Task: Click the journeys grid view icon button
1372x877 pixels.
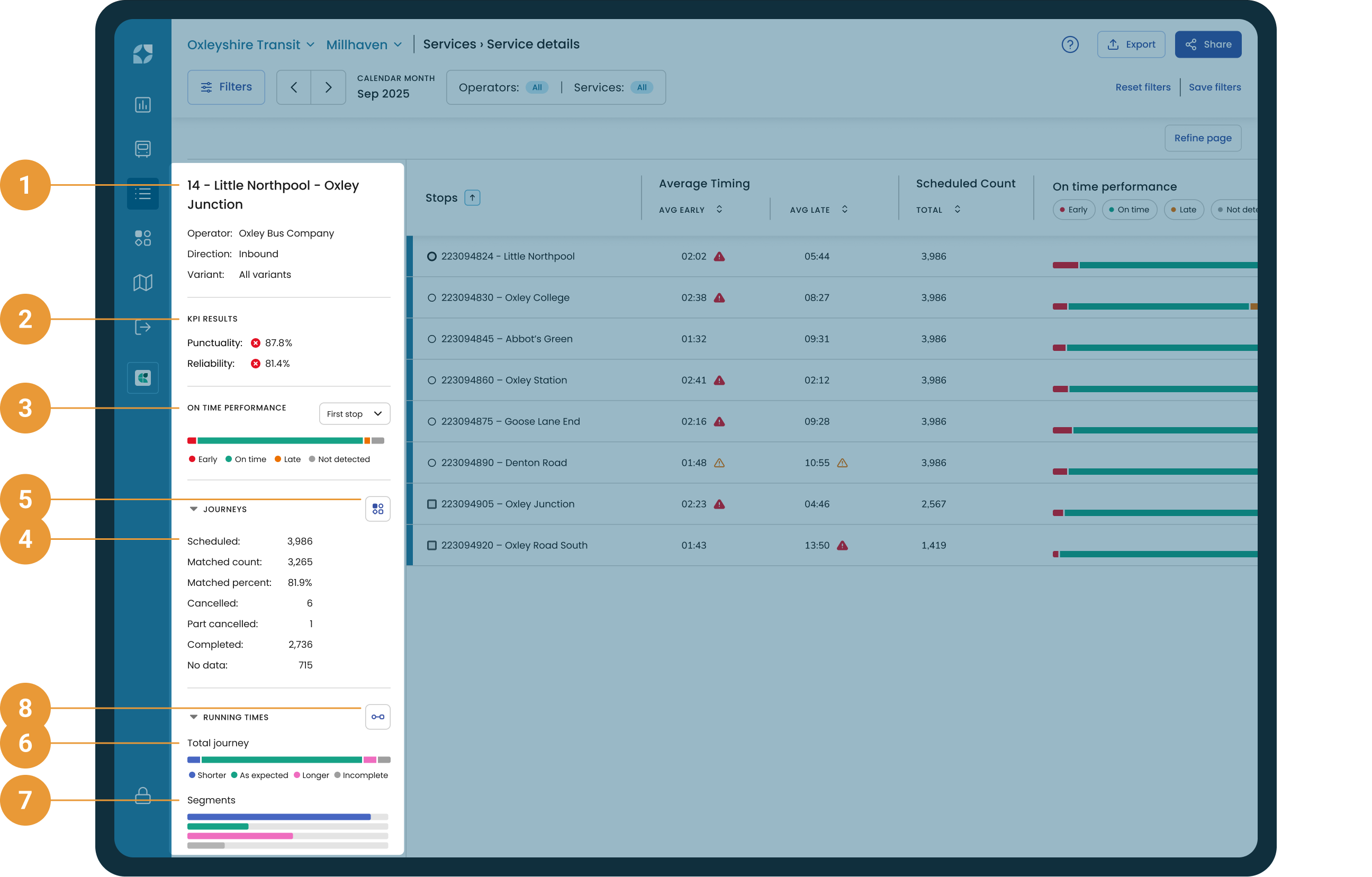Action: click(x=377, y=509)
